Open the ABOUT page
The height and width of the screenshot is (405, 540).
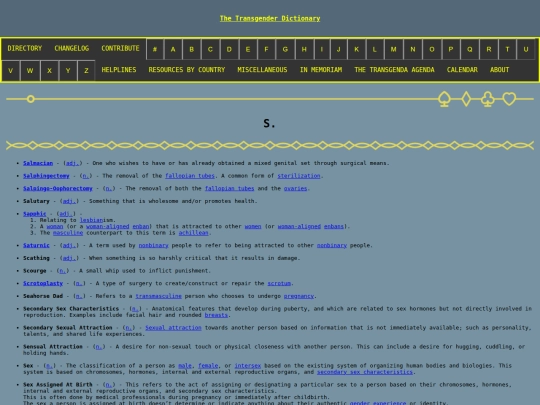click(499, 70)
